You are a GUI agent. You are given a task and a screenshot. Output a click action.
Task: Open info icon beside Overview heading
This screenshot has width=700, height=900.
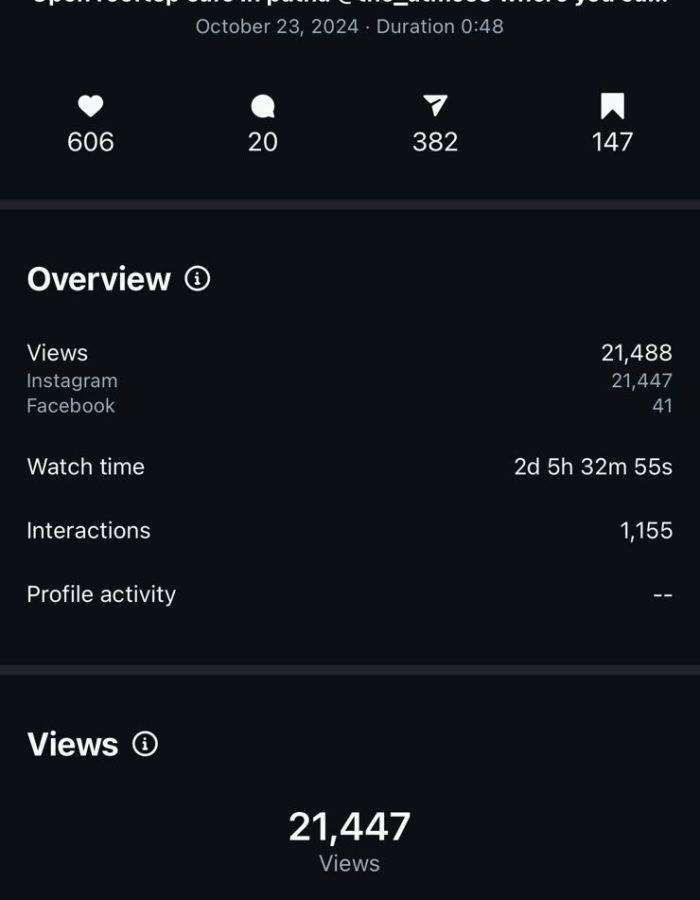tap(198, 279)
